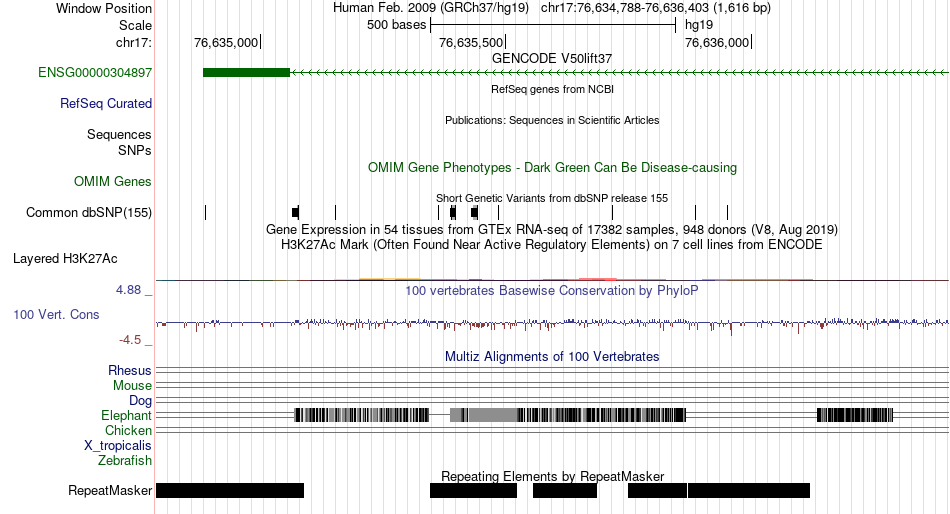This screenshot has height=514, width=950.
Task: Click Multiz Alignments of 100 Vertebrates title
Action: point(552,356)
